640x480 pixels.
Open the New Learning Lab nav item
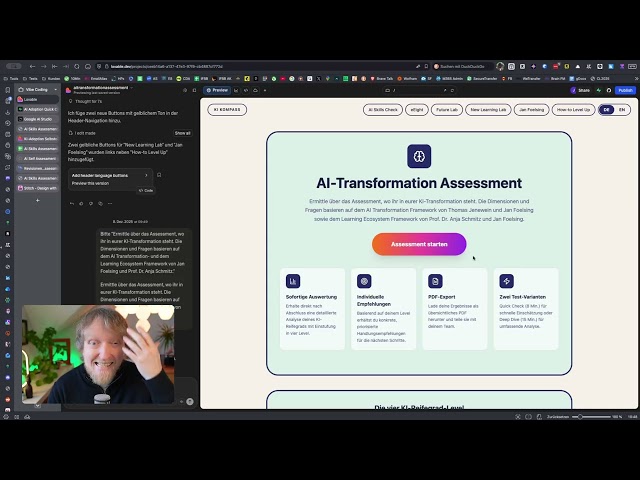(488, 110)
